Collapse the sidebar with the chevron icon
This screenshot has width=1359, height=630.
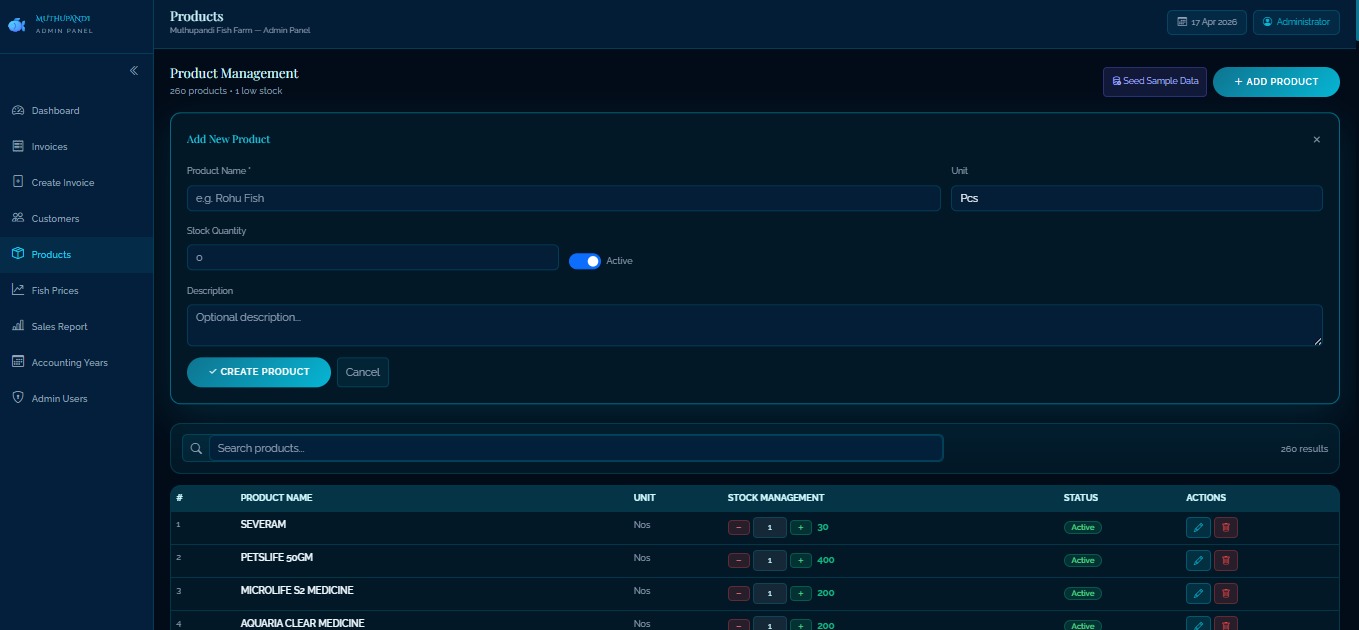click(x=134, y=70)
